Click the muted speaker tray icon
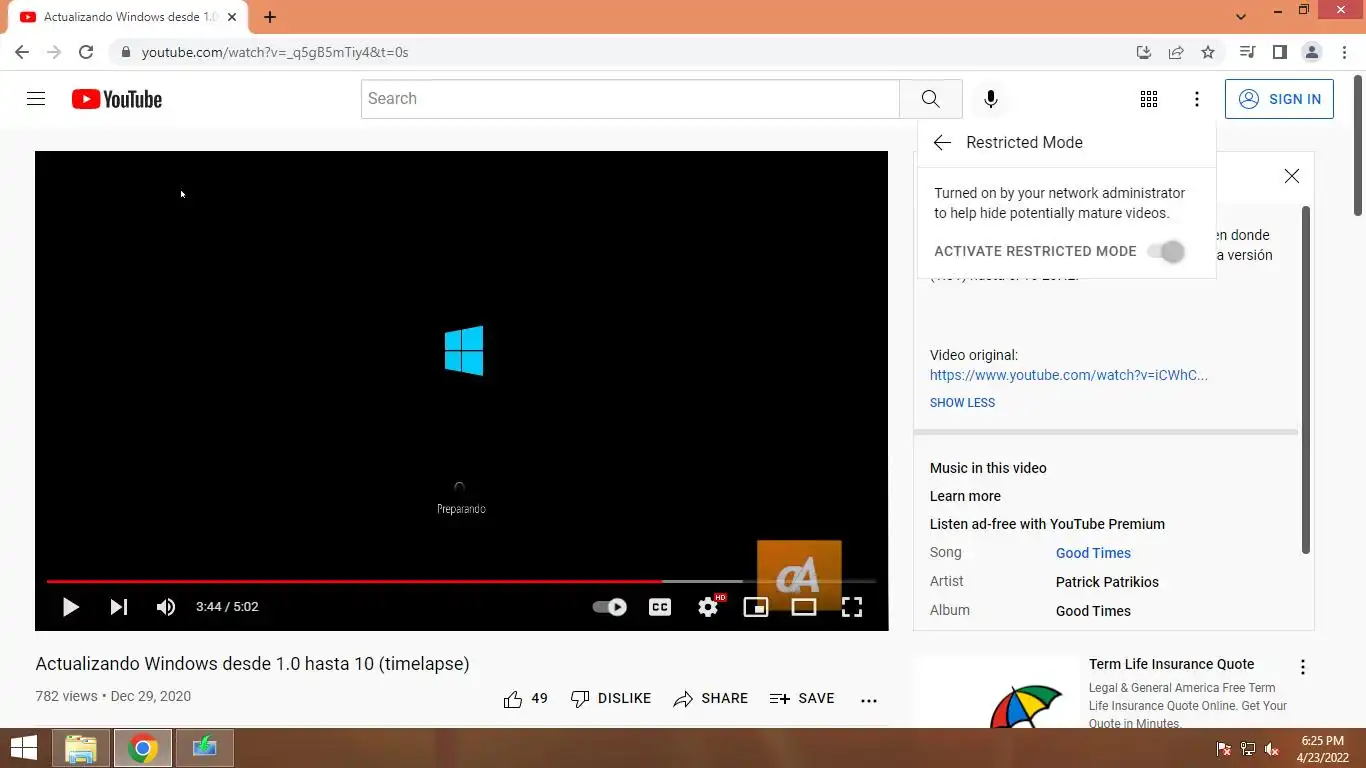The width and height of the screenshot is (1366, 768). (1272, 749)
